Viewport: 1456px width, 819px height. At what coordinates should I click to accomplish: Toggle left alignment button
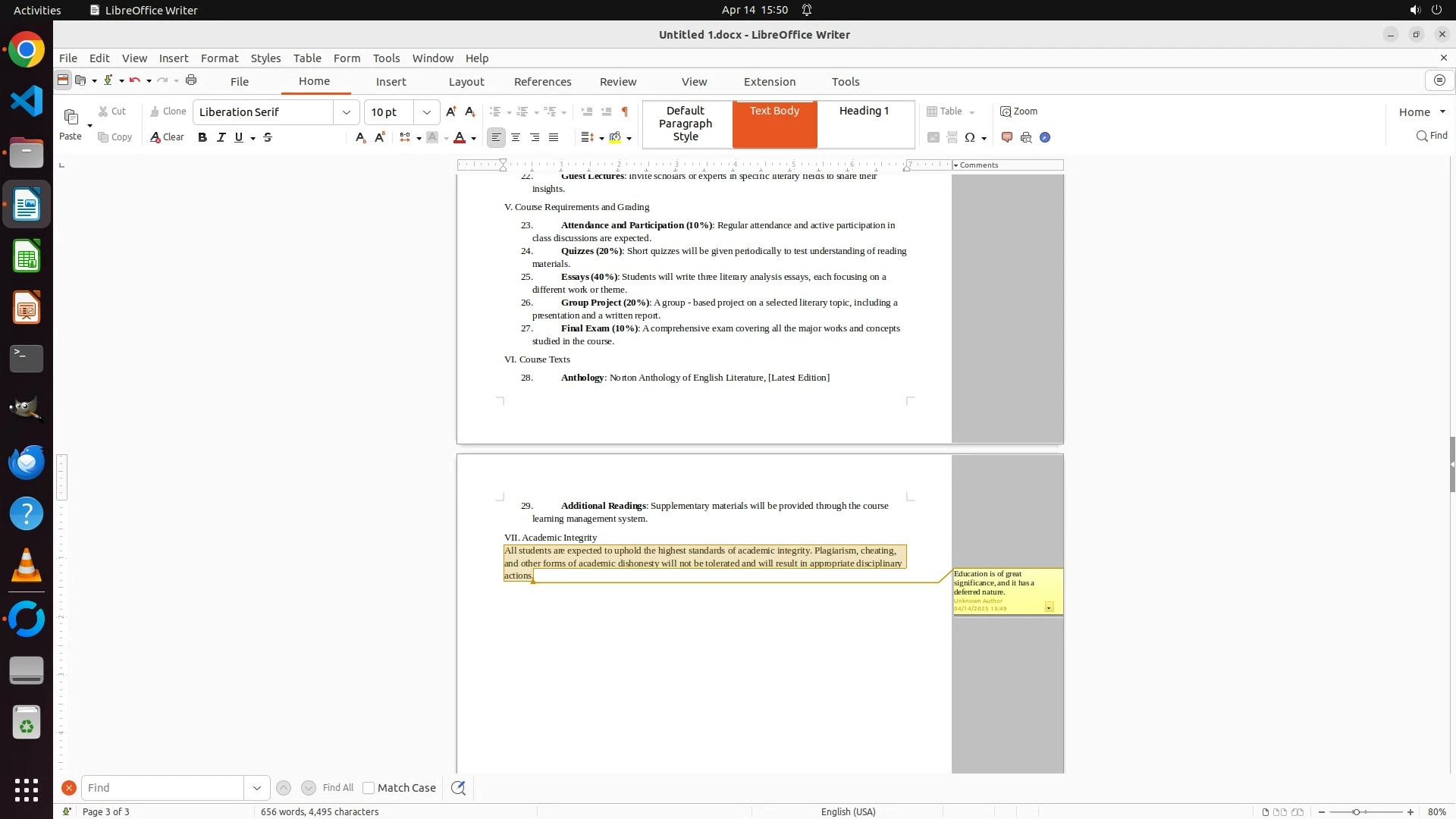click(496, 137)
